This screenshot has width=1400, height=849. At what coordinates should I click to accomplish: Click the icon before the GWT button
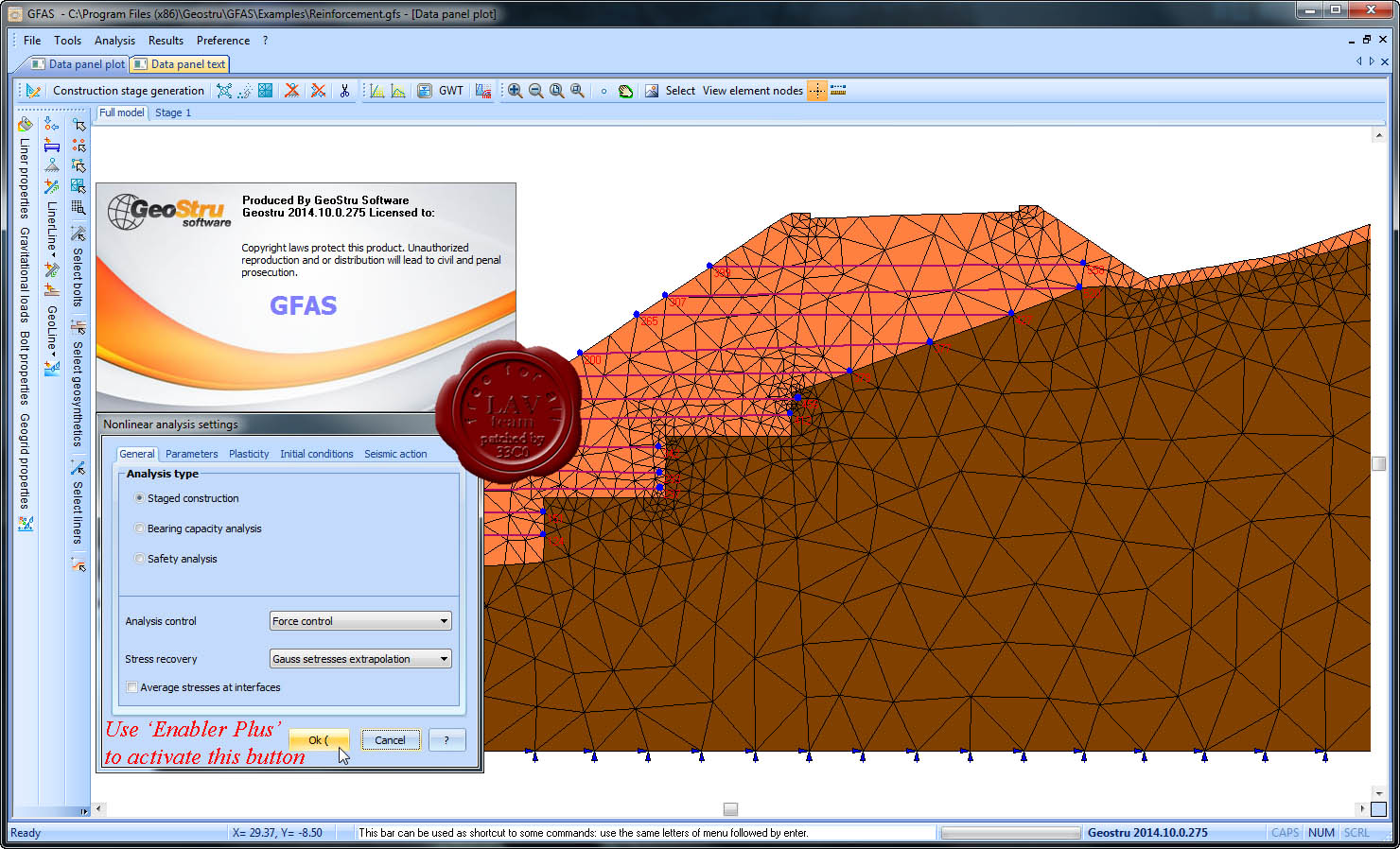pyautogui.click(x=425, y=91)
